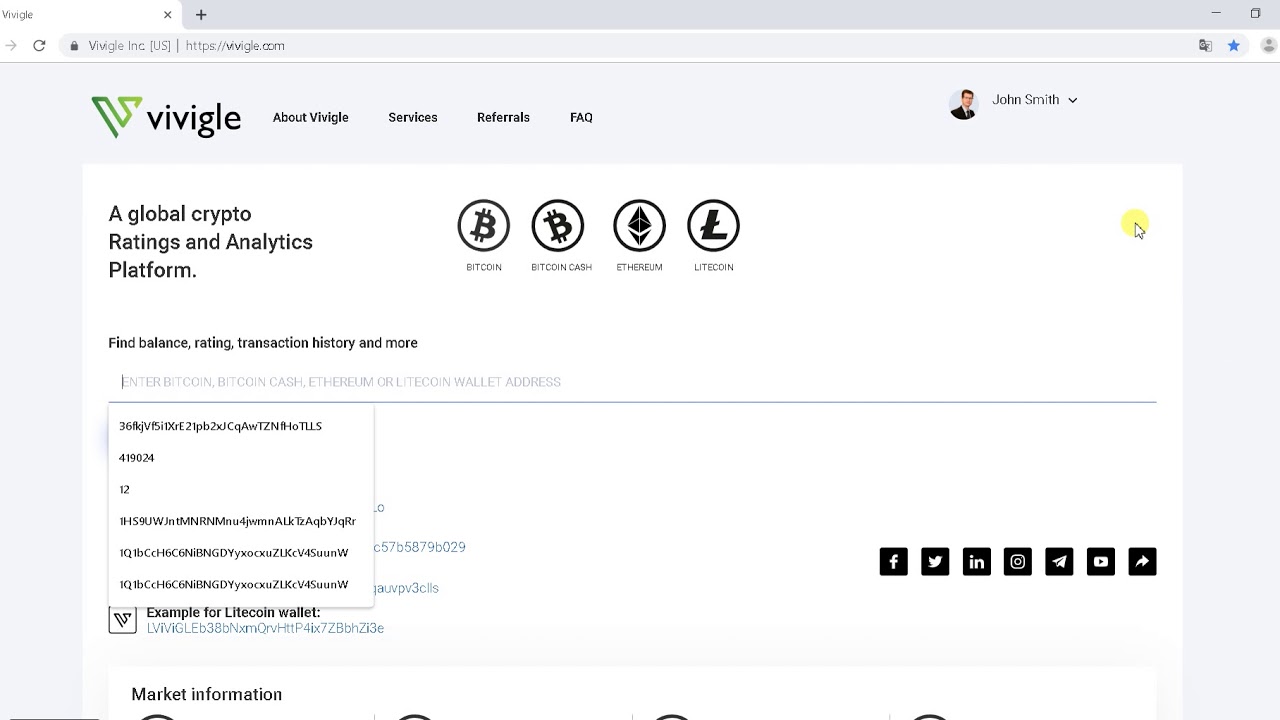Expand the John Smith account dropdown
Image resolution: width=1280 pixels, height=720 pixels.
click(1072, 100)
